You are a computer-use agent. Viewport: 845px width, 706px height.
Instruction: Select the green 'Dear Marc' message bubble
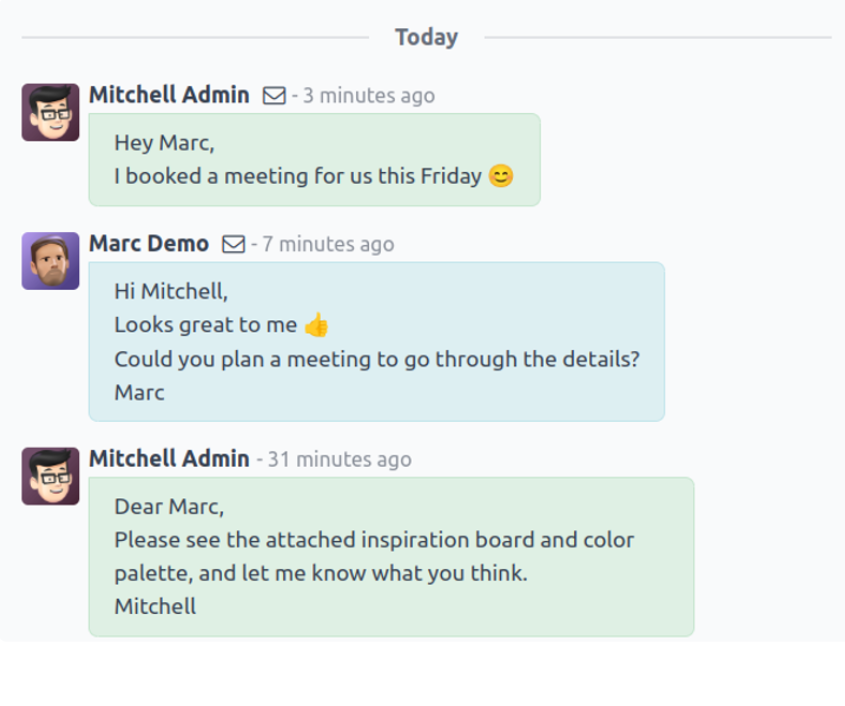tap(391, 557)
